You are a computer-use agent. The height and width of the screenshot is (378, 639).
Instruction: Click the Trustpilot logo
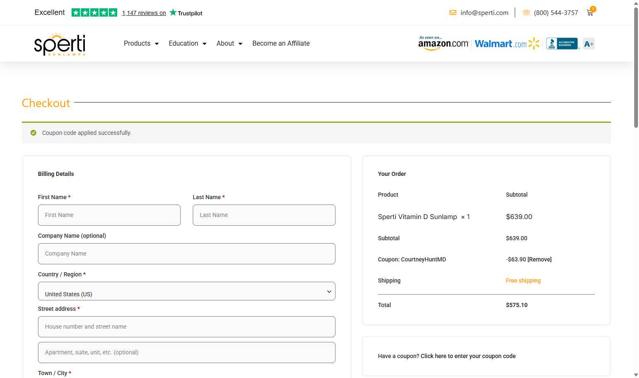[186, 13]
